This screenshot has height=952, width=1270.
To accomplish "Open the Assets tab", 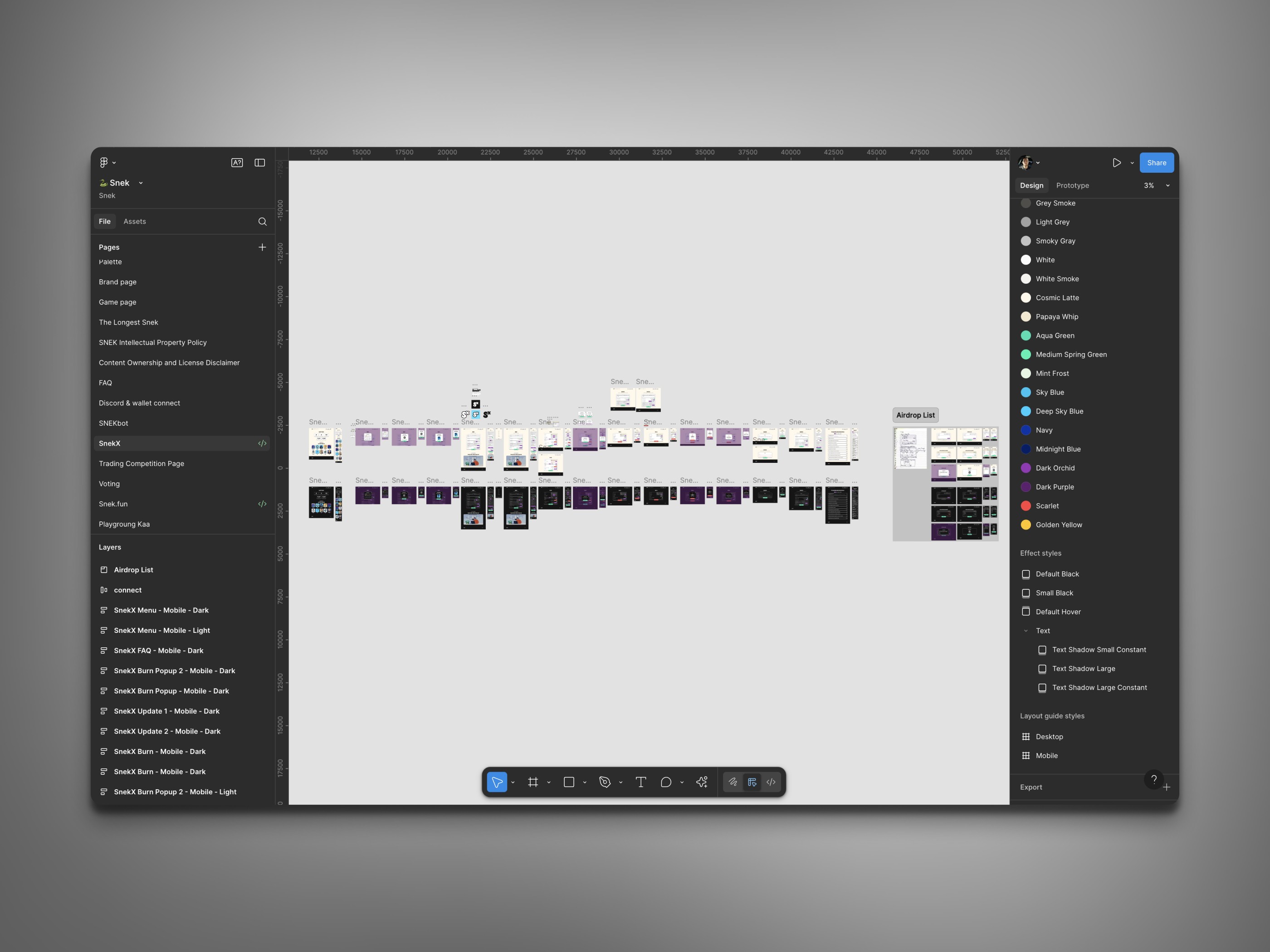I will (134, 222).
